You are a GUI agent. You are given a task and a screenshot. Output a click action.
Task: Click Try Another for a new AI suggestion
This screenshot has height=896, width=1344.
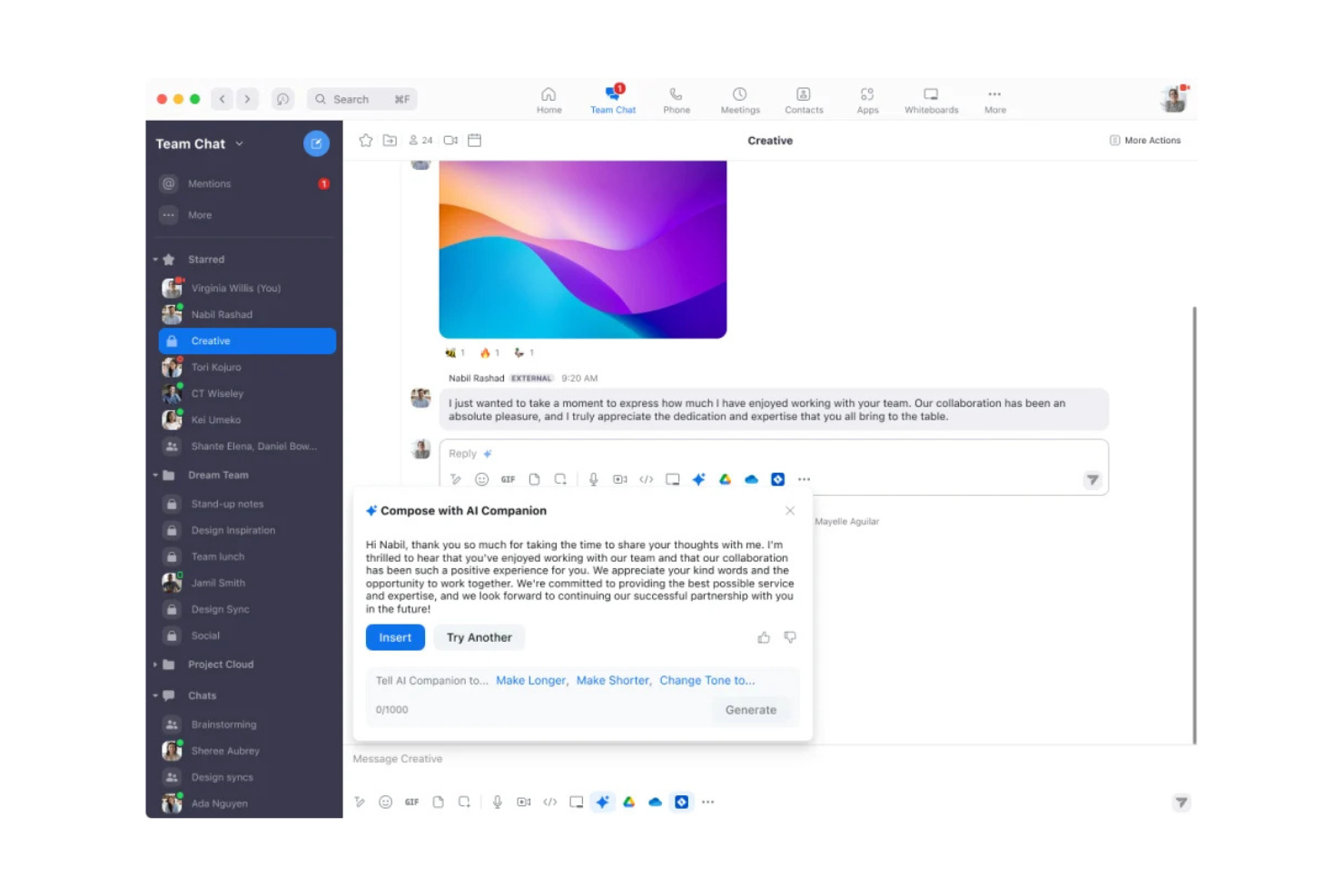click(479, 637)
